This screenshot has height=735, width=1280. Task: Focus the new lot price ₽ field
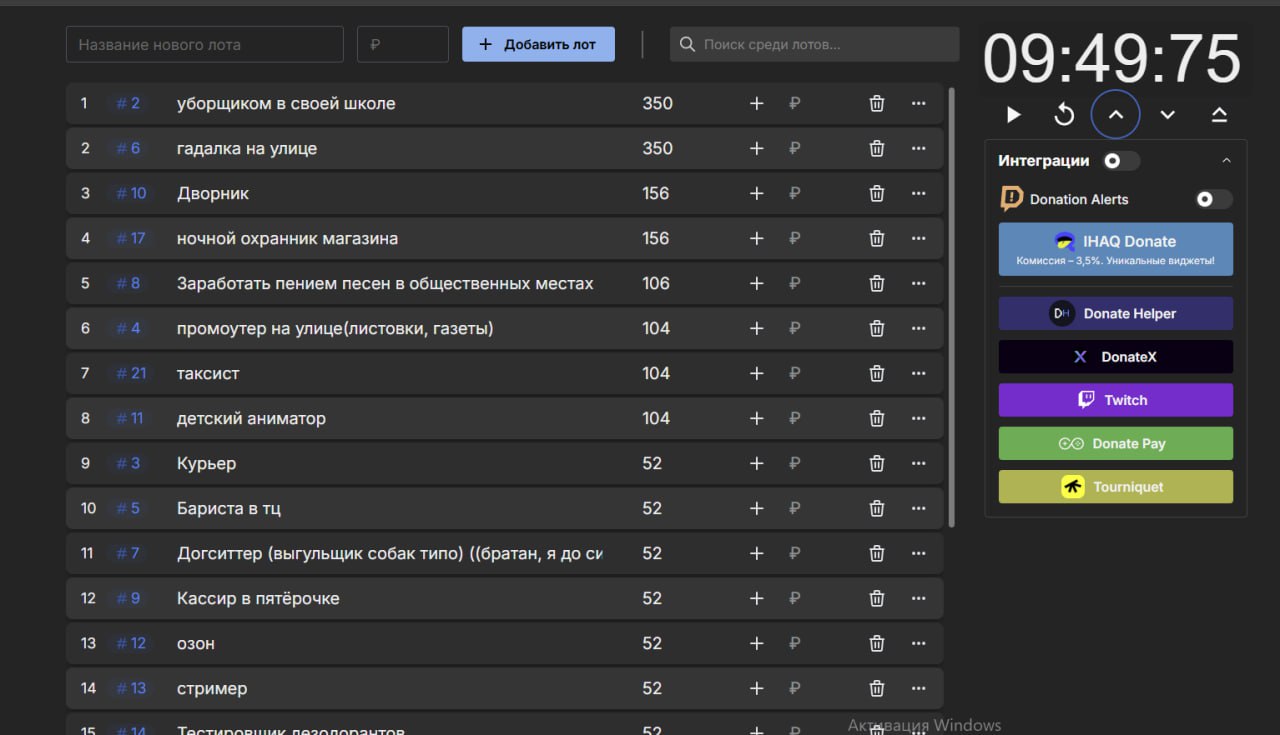(x=403, y=44)
